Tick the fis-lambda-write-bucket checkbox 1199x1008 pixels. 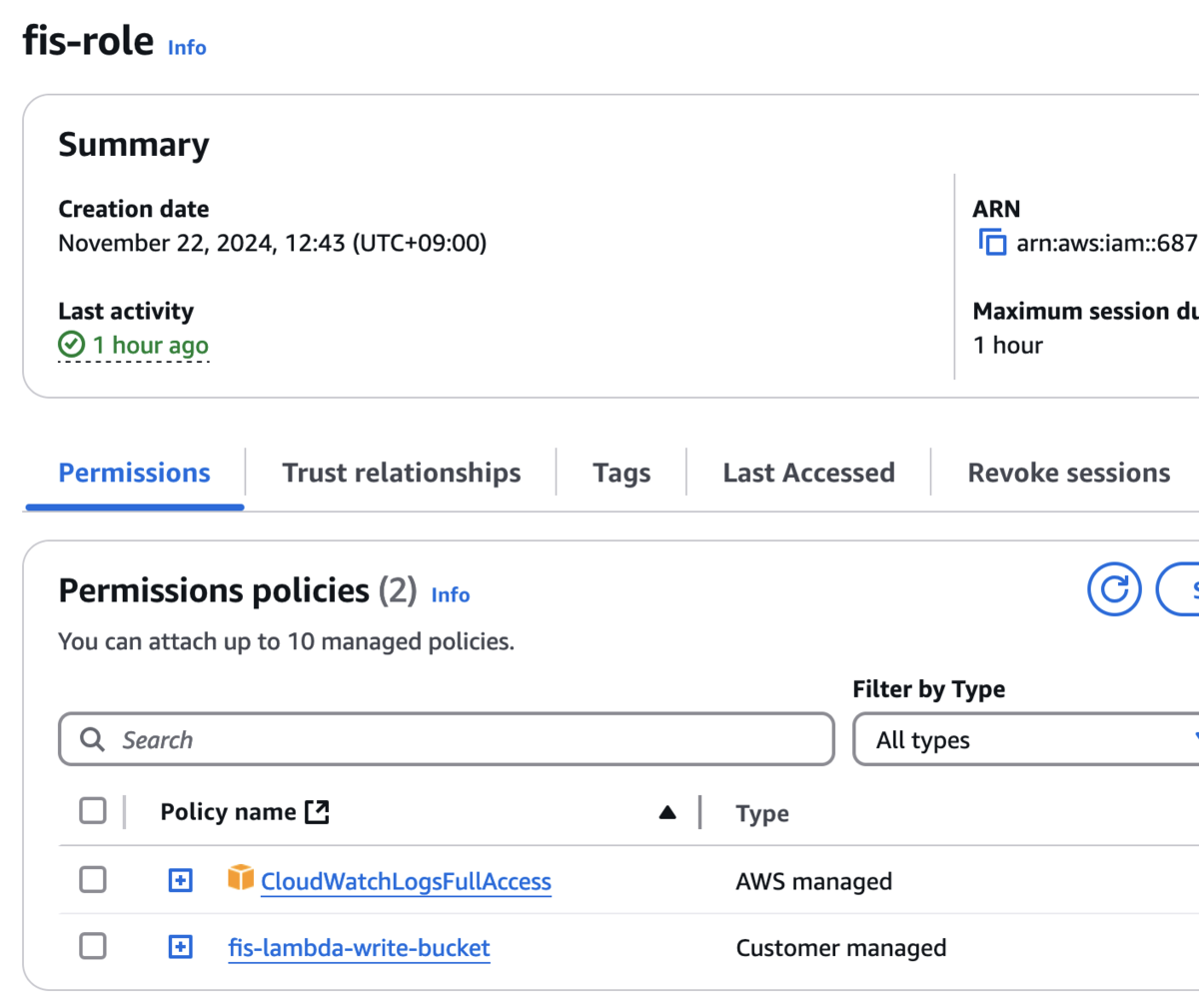tap(93, 946)
